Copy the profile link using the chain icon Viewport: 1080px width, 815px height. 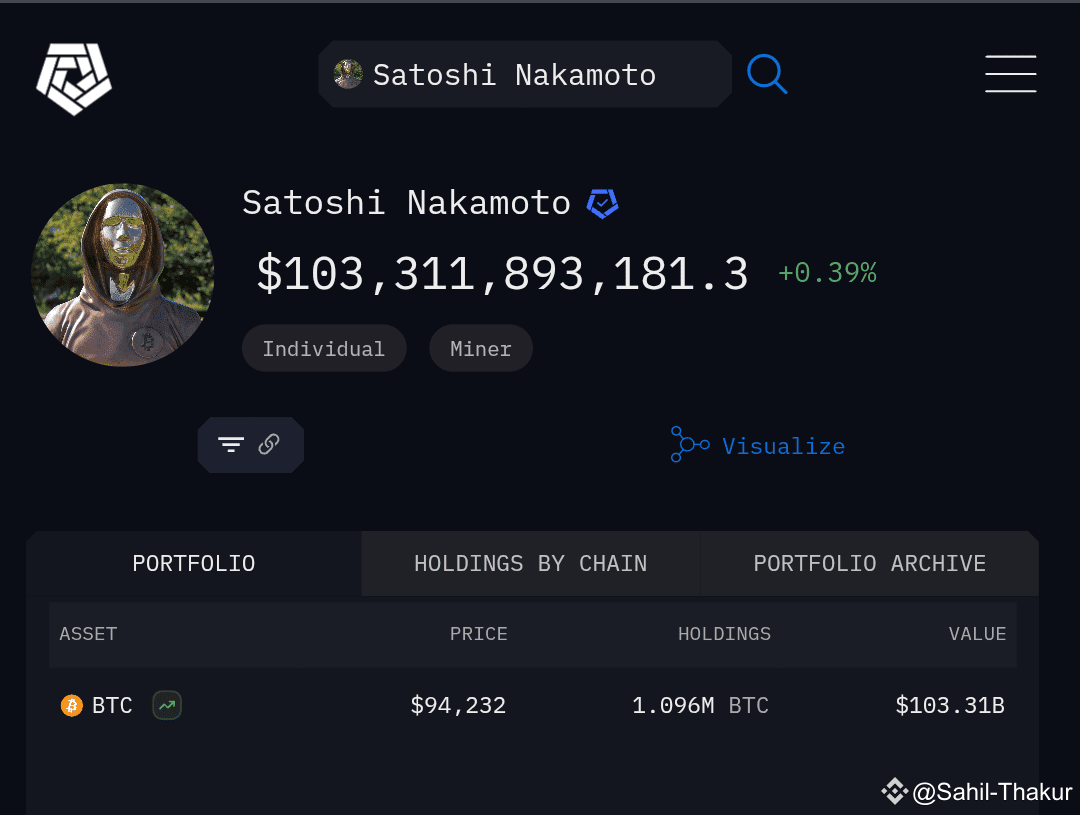268,444
